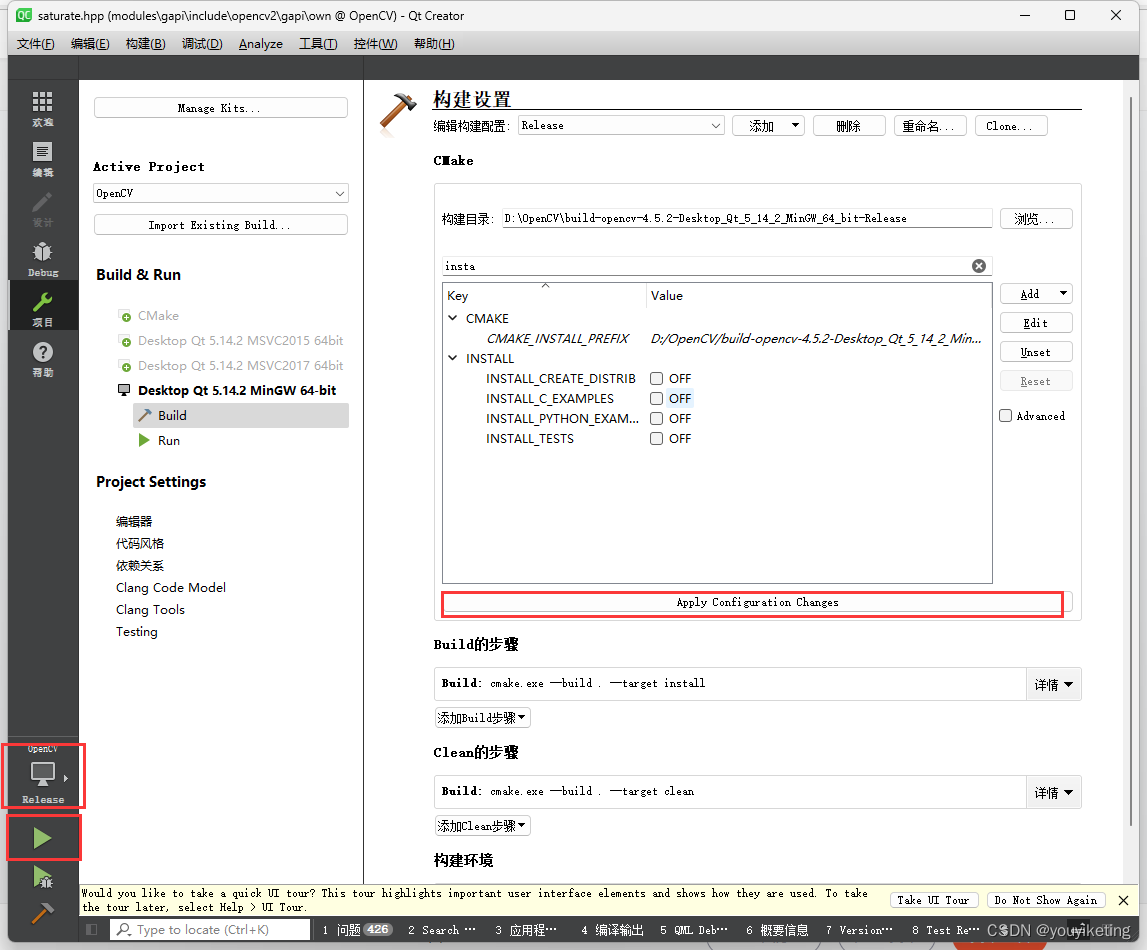Image resolution: width=1147 pixels, height=950 pixels.
Task: Toggle the left sidebar visibility icon
Action: pyautogui.click(x=91, y=930)
